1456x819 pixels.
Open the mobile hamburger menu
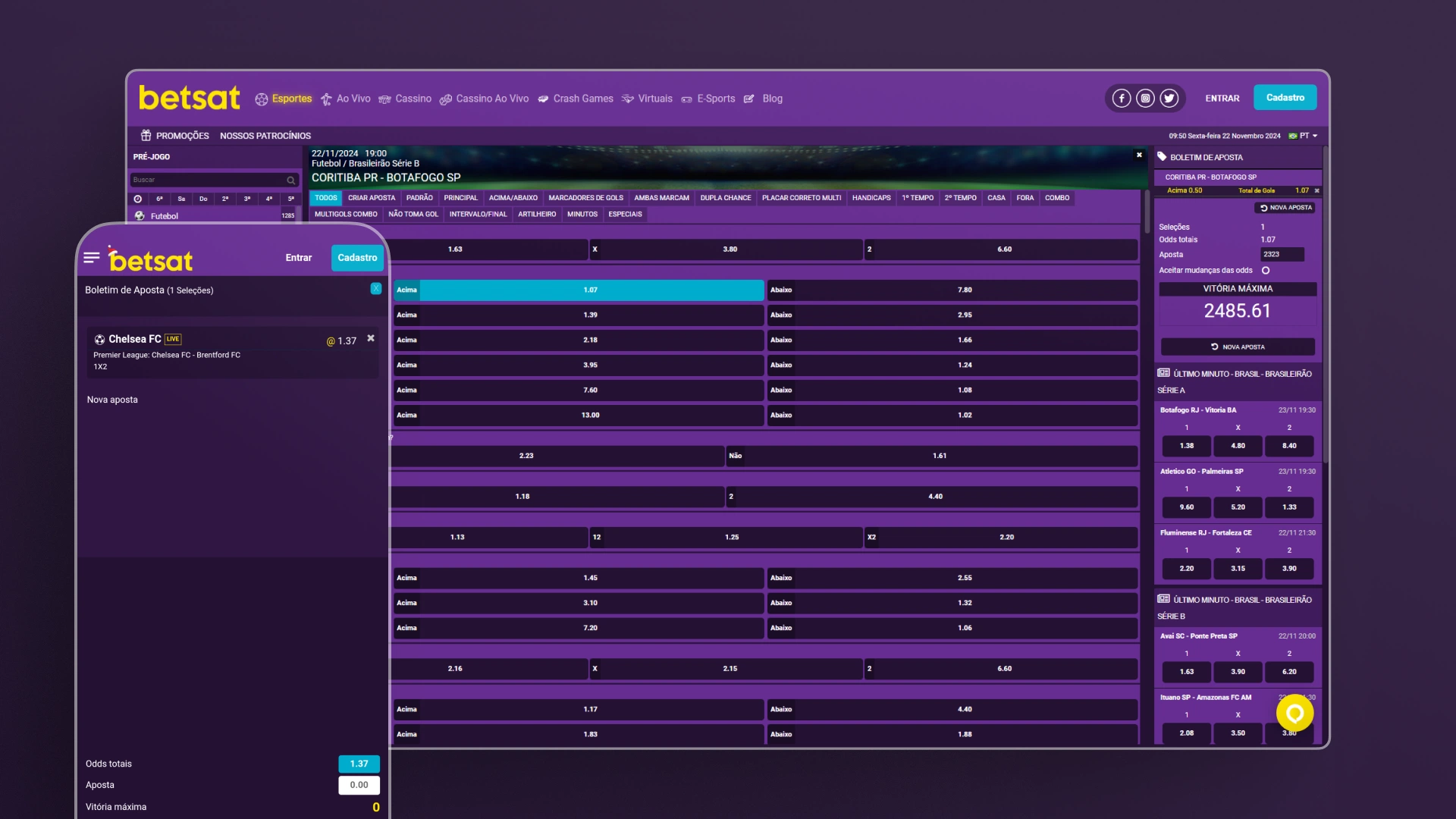92,258
